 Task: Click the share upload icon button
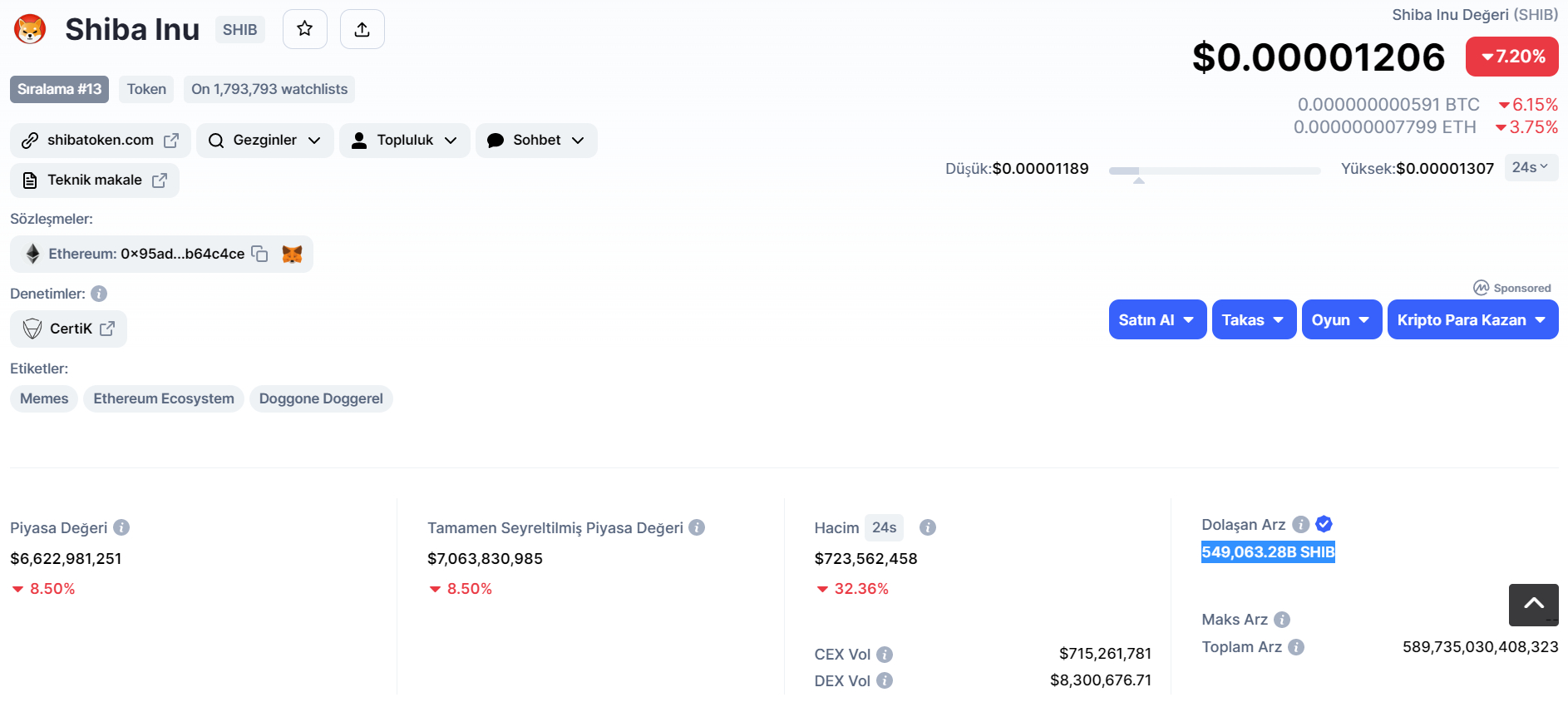tap(362, 29)
